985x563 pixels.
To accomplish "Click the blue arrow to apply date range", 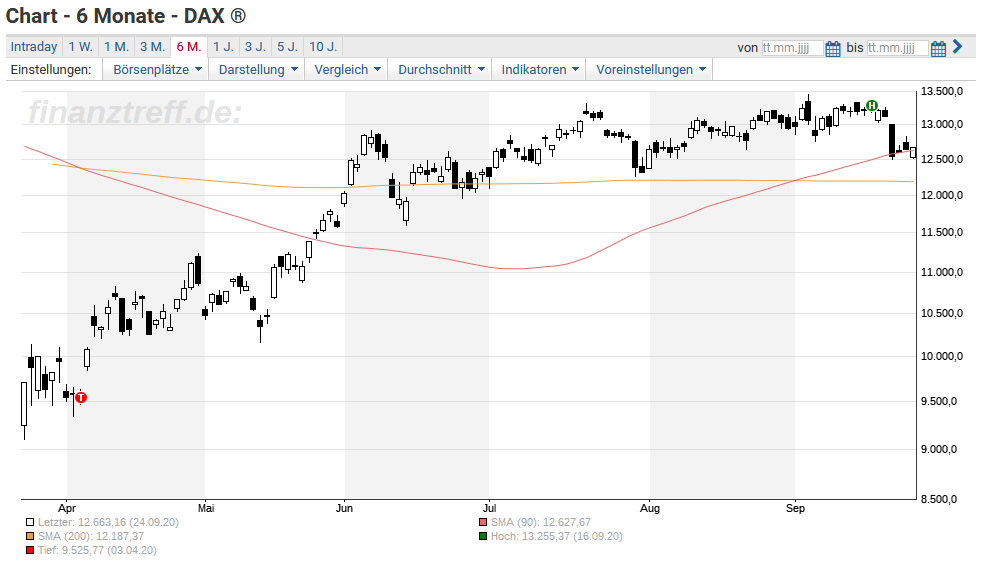I will [x=957, y=46].
